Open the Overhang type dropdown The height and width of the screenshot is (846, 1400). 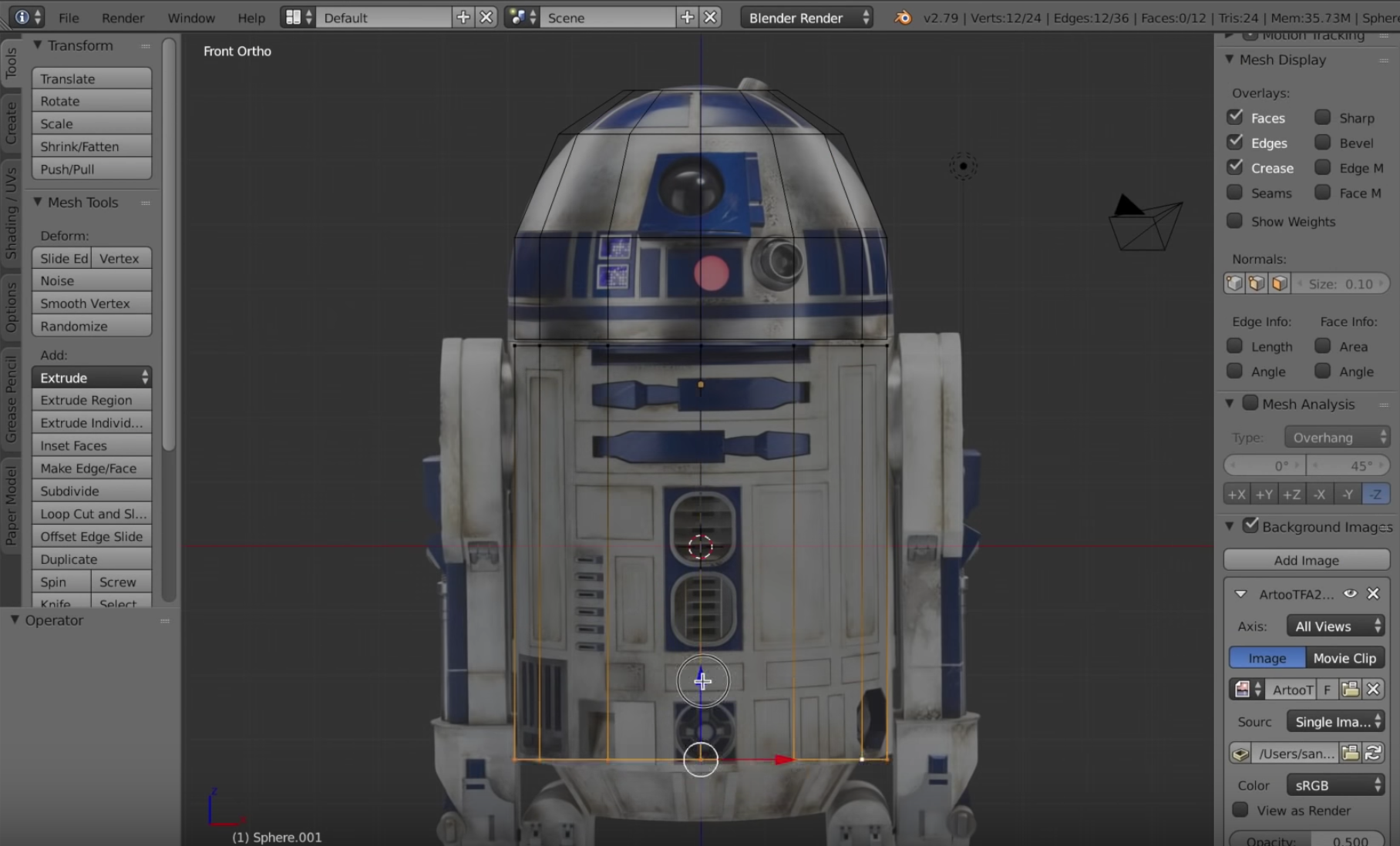[x=1337, y=437]
